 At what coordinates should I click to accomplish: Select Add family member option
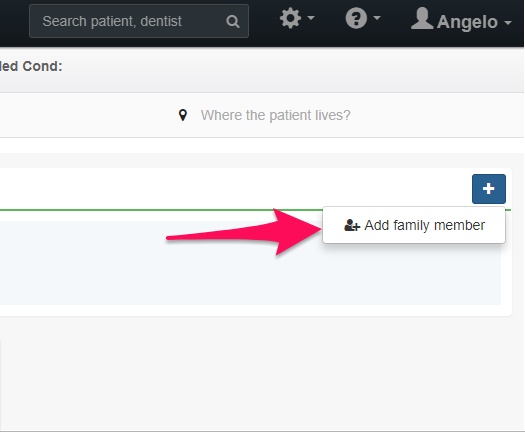pyautogui.click(x=414, y=225)
